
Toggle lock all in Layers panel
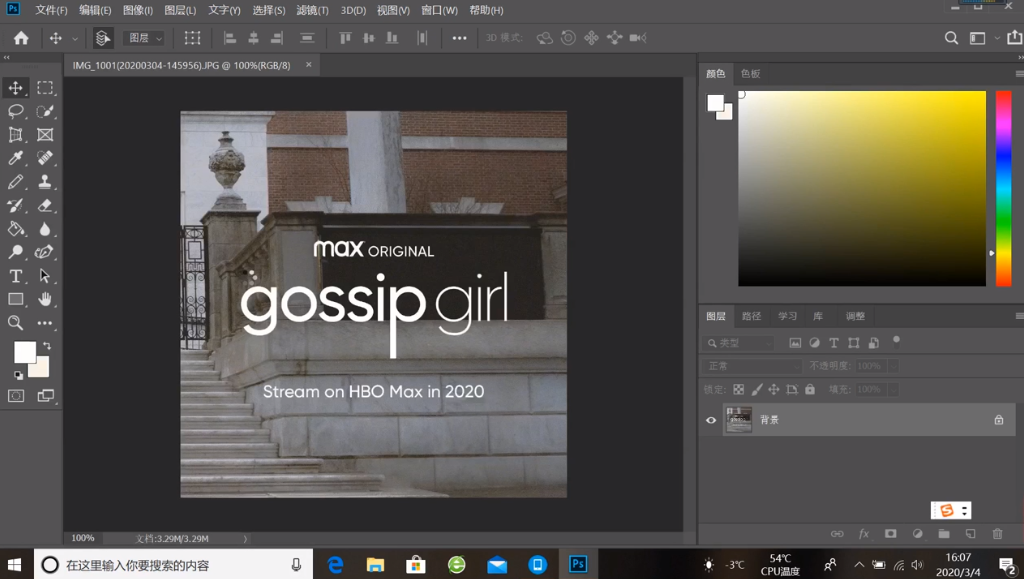(810, 389)
